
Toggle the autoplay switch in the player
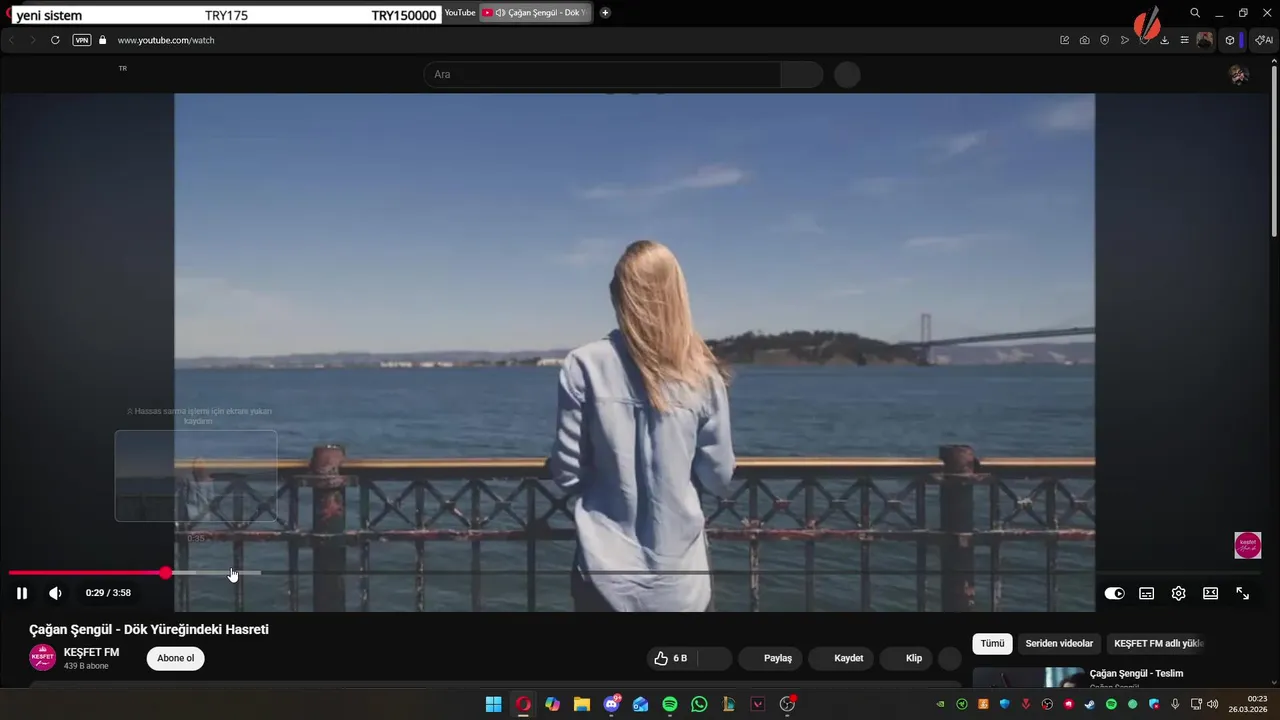(x=1114, y=593)
